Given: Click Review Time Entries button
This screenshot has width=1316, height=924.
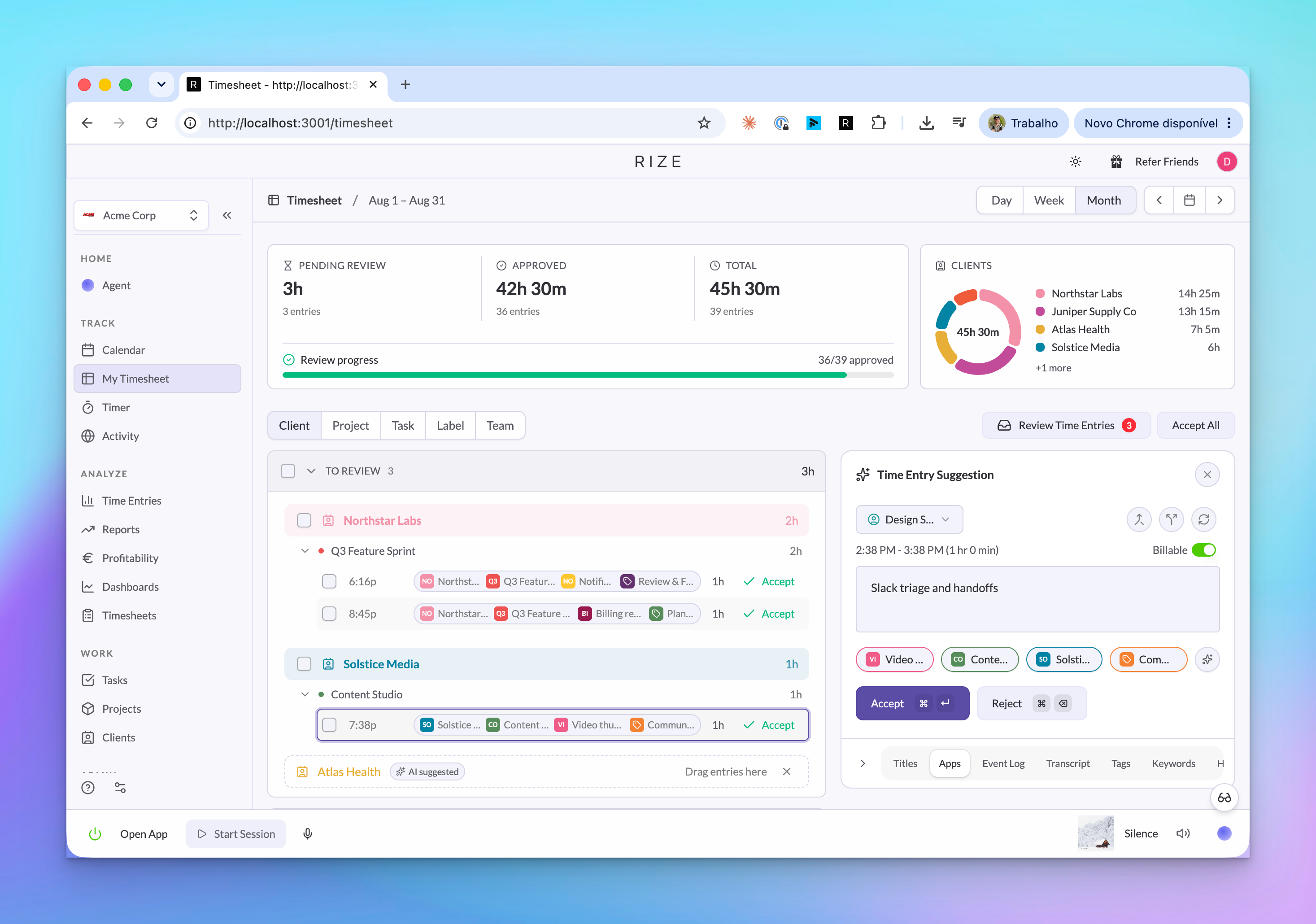Looking at the screenshot, I should coord(1066,425).
